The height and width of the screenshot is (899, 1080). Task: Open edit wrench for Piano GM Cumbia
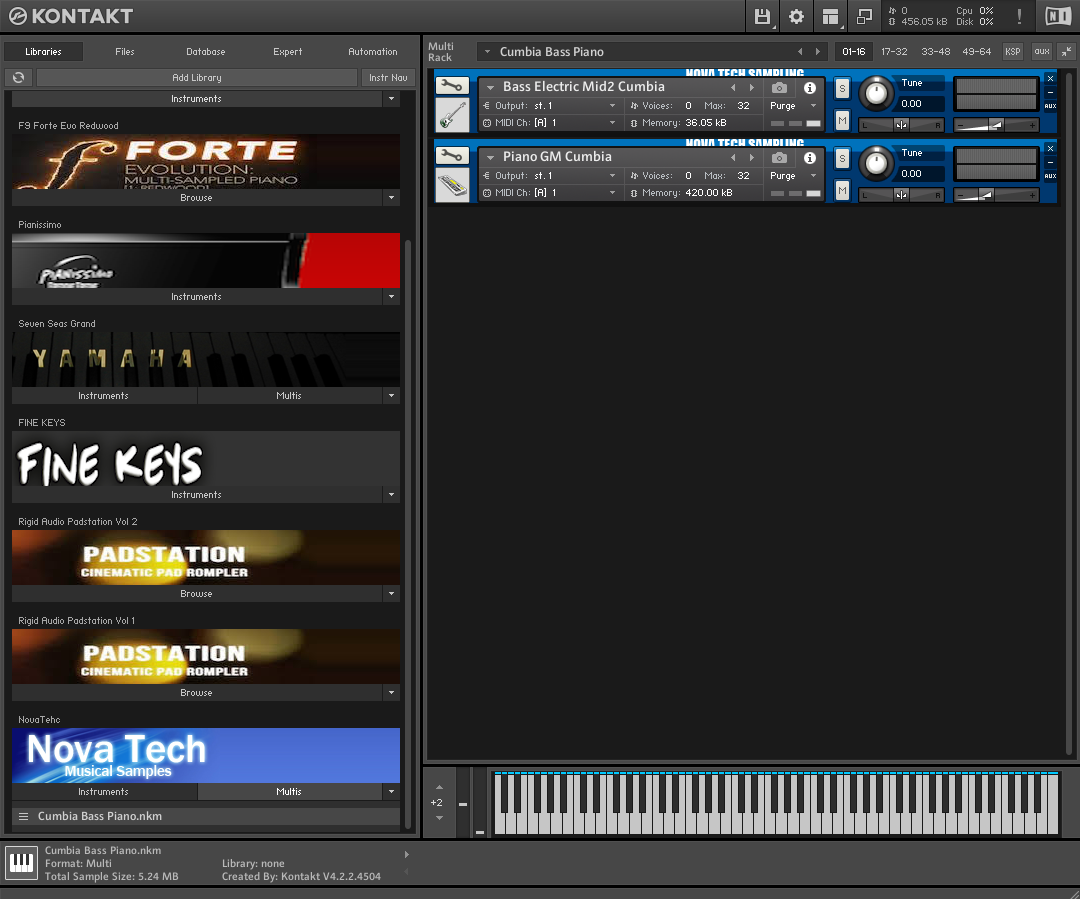(x=452, y=156)
